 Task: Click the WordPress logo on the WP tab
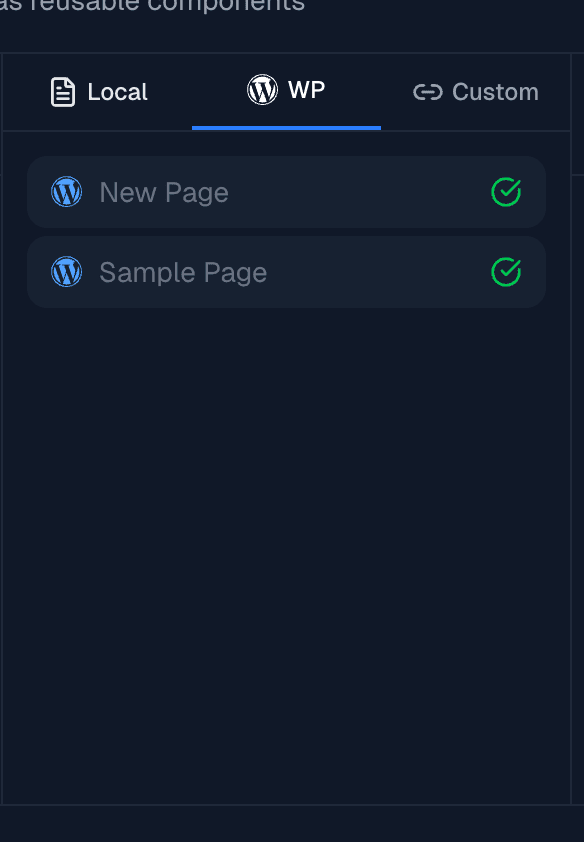(261, 89)
